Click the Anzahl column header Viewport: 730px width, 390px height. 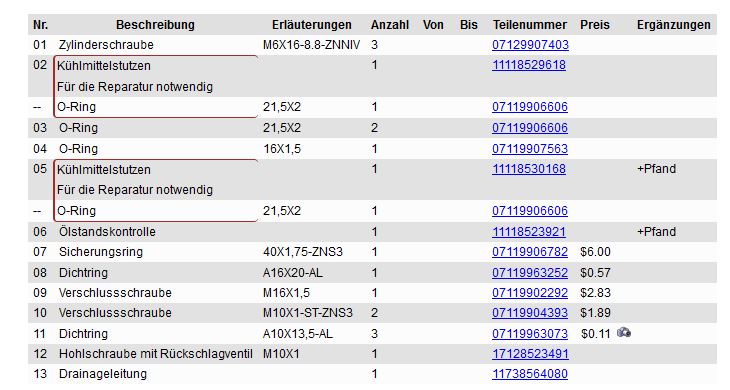click(x=390, y=25)
